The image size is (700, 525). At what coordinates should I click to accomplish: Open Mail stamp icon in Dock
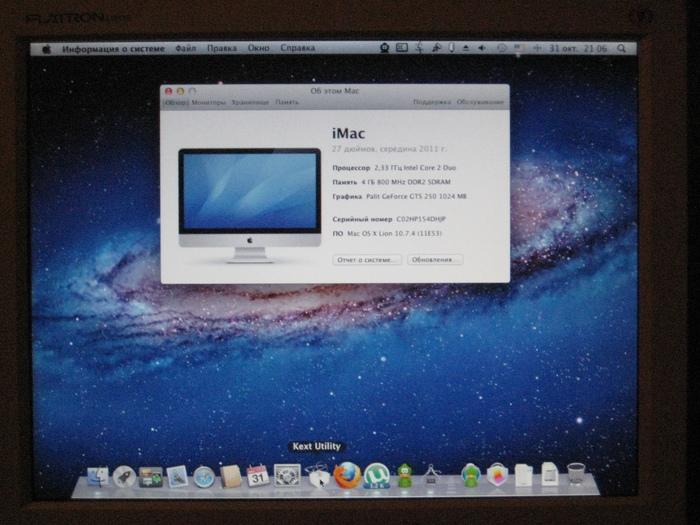coord(177,477)
